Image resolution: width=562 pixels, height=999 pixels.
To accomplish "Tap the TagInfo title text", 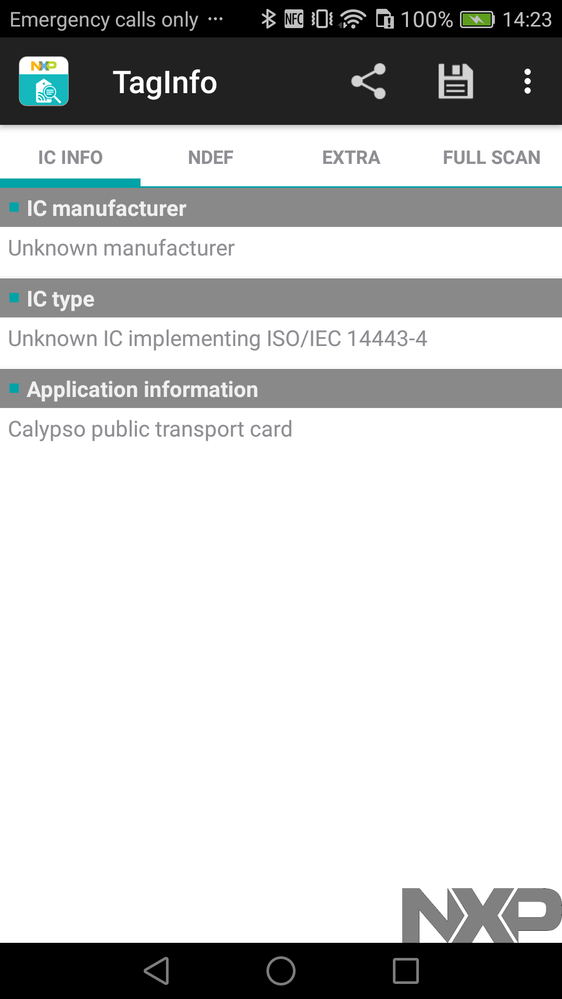I will click(165, 82).
